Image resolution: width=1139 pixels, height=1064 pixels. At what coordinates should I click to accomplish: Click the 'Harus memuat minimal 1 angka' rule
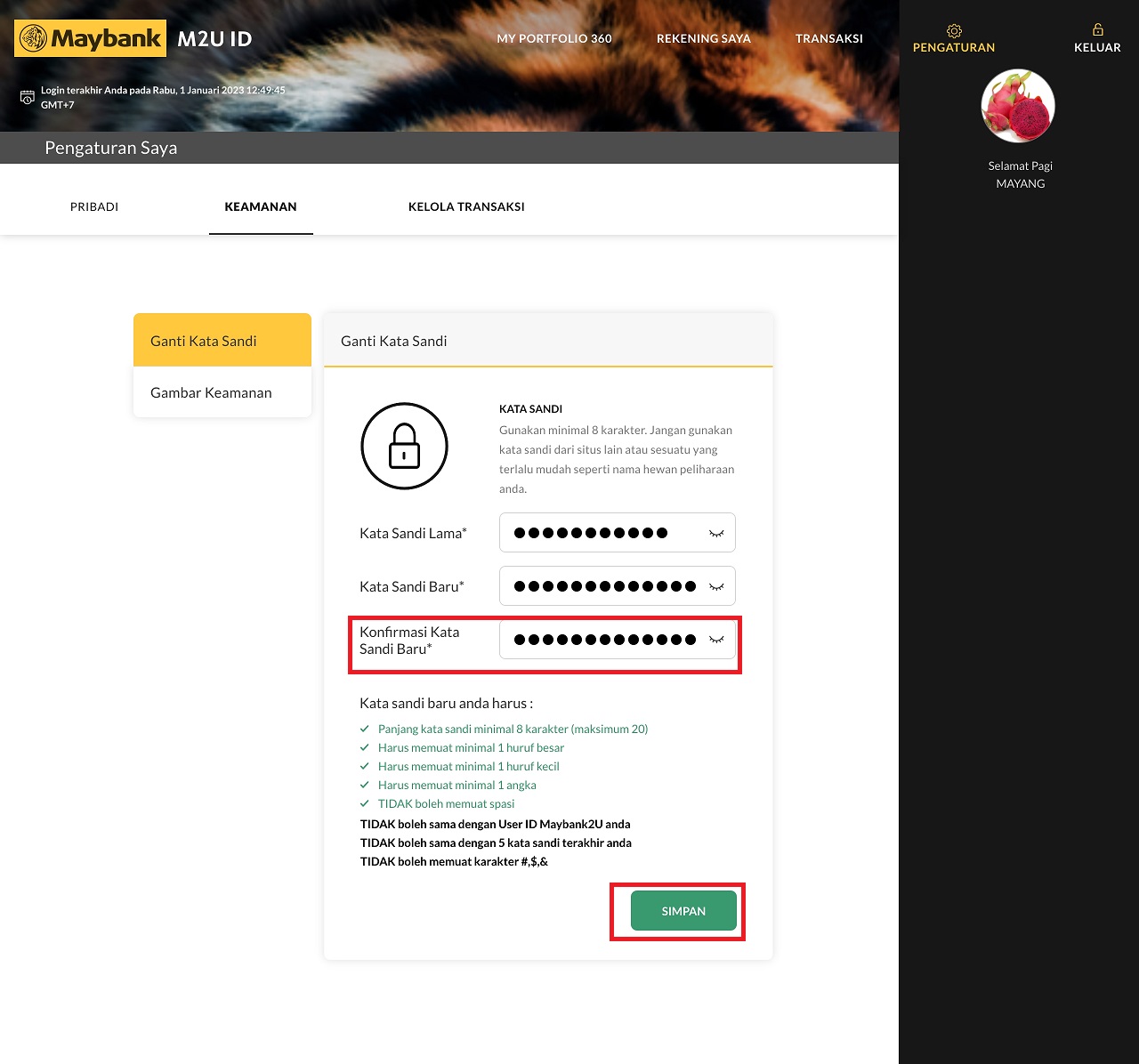click(457, 785)
